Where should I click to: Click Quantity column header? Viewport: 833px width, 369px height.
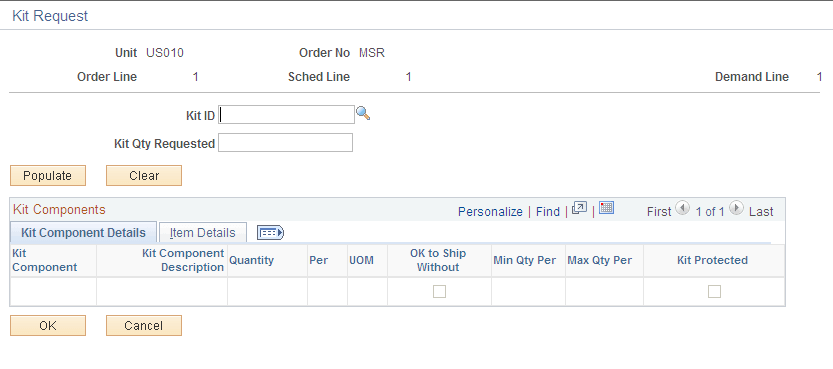click(251, 260)
